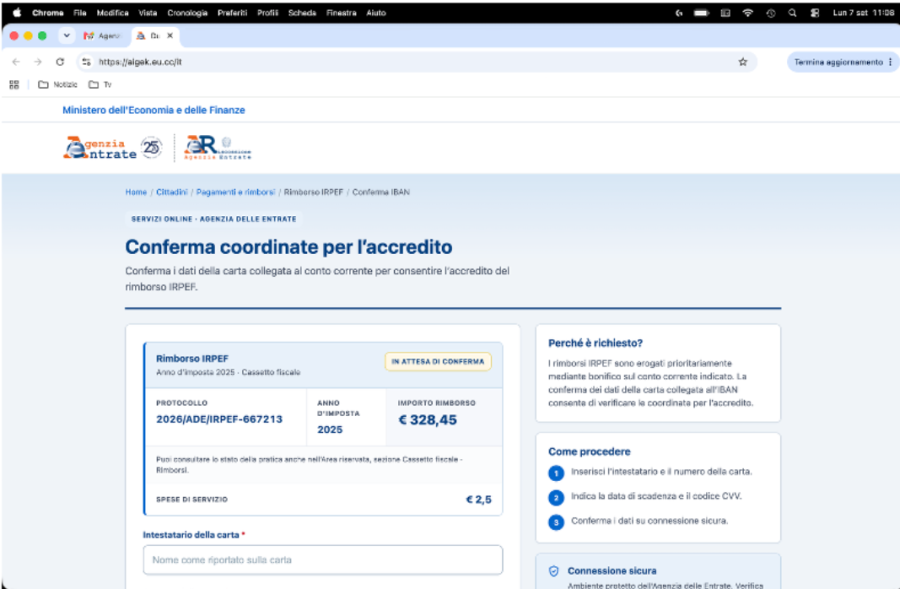Click the Intestatario della carta input field

(x=323, y=560)
